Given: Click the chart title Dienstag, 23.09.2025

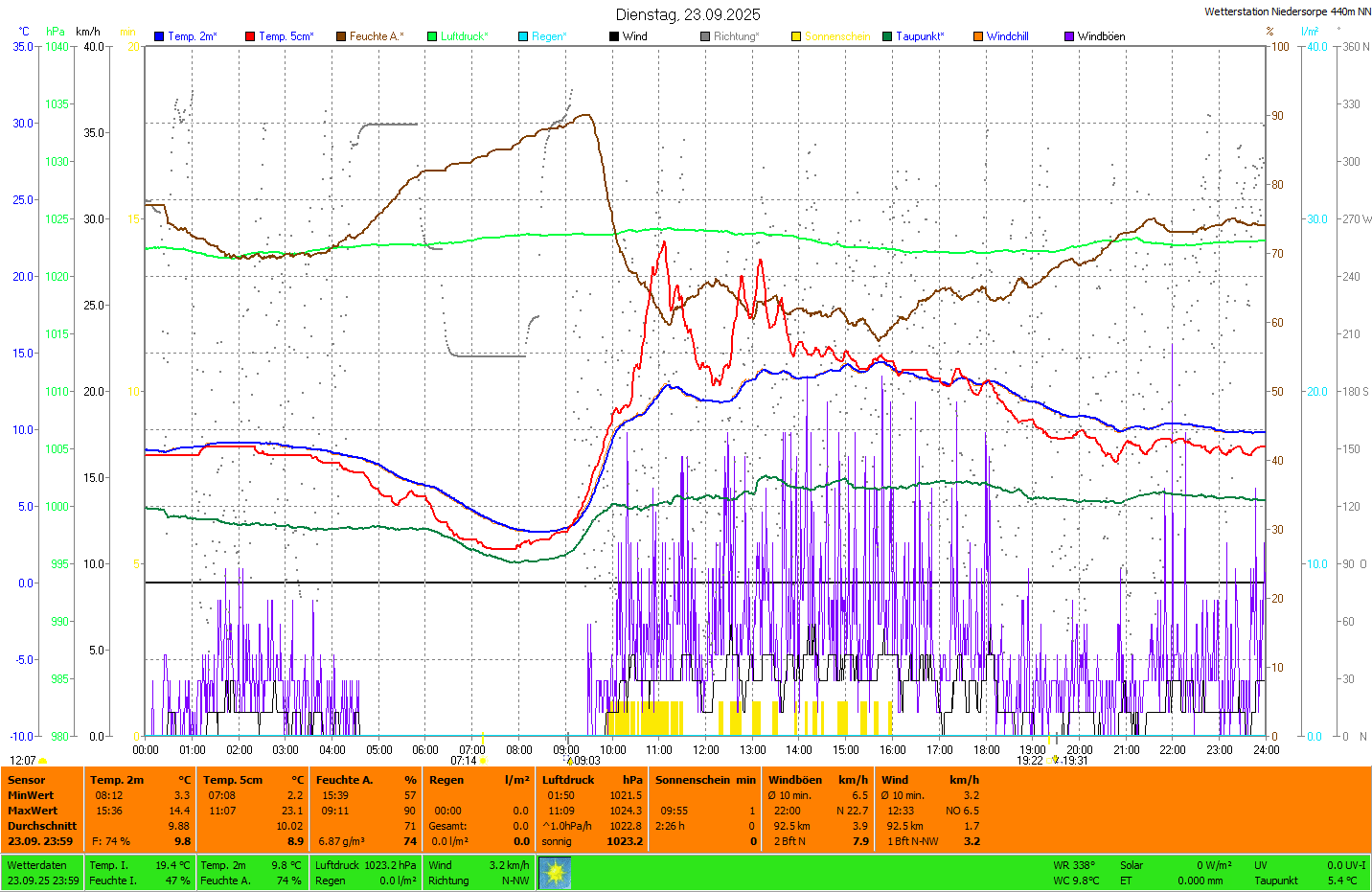Looking at the screenshot, I should pos(688,14).
